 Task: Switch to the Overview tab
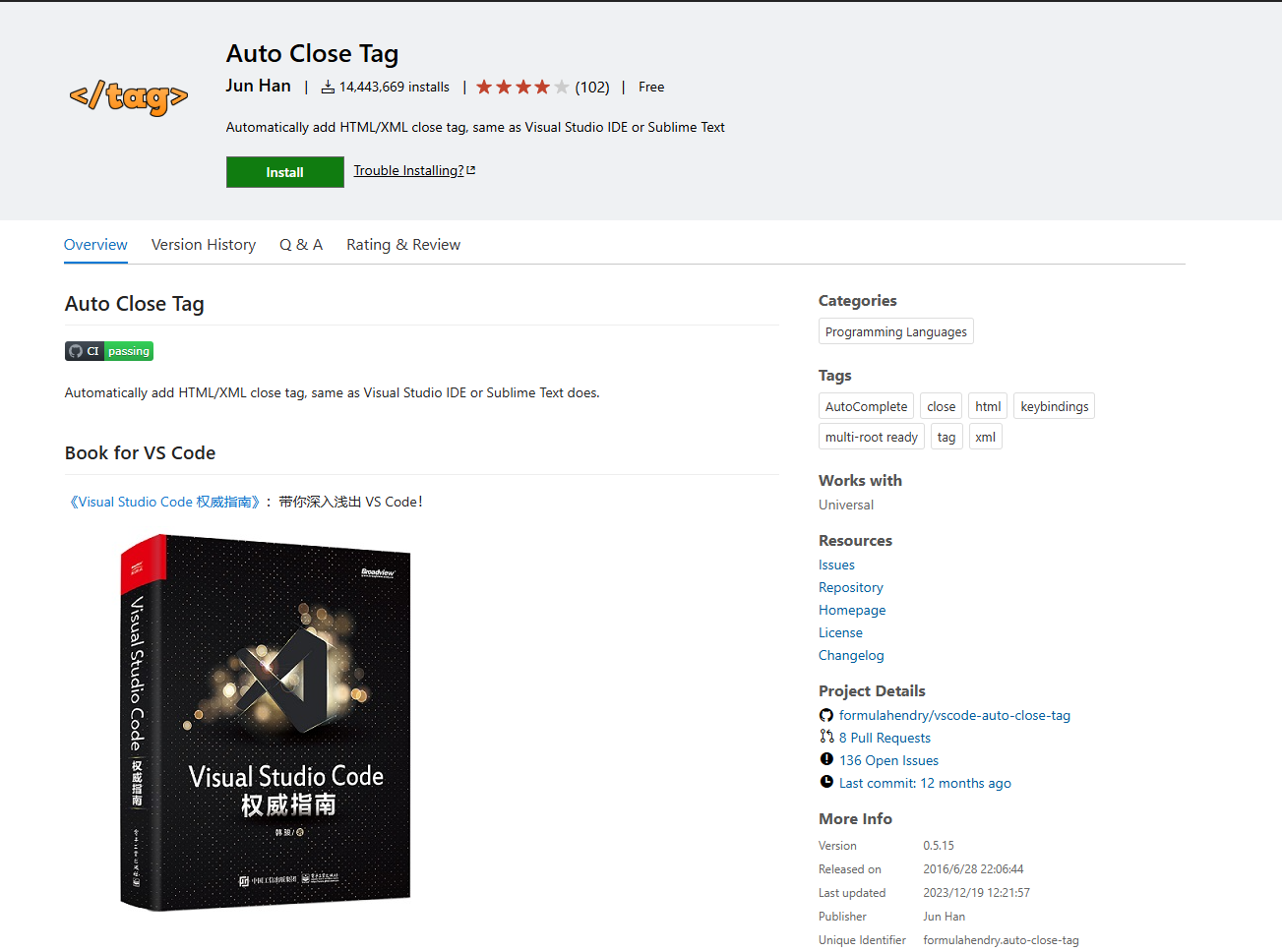pos(95,245)
